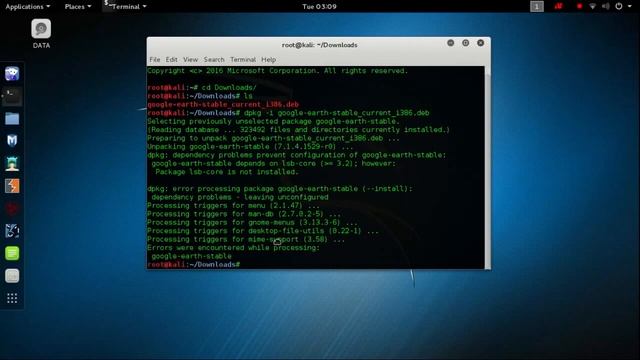Launch Maltego from the dock
The width and height of the screenshot is (640, 360).
click(12, 231)
